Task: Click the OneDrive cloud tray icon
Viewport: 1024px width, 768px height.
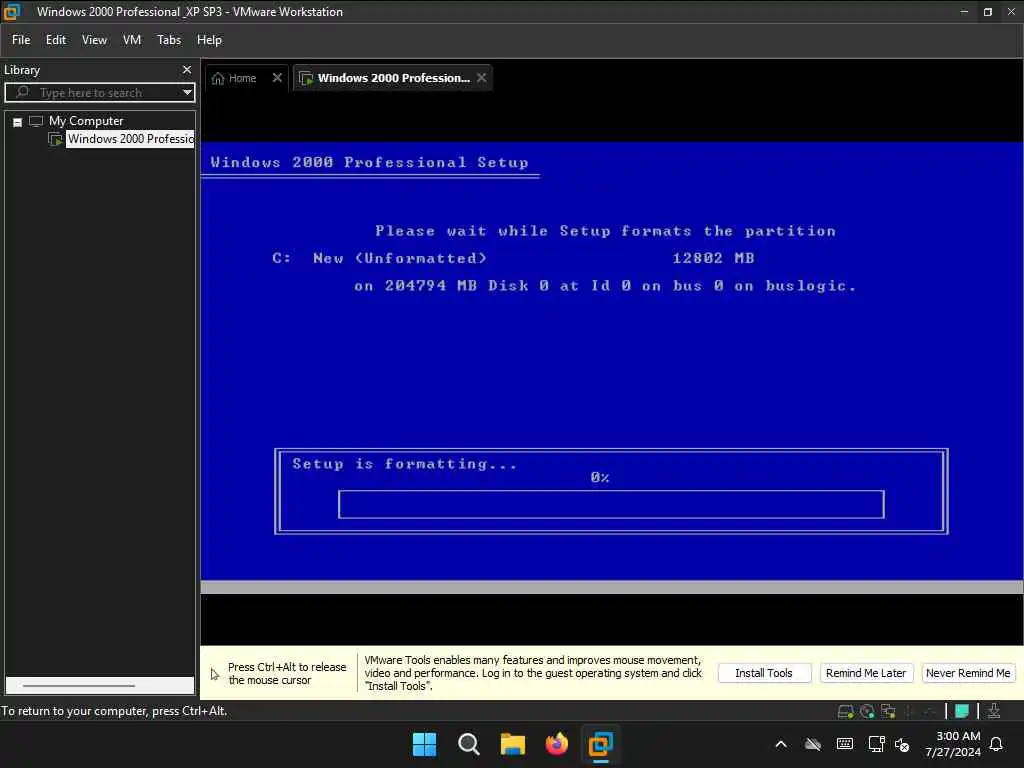Action: tap(812, 744)
